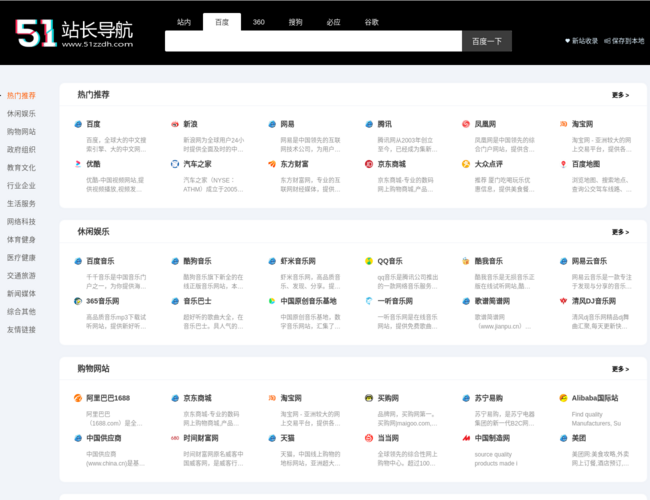Click the Alibaba国际站 icon
650x500 pixels.
click(x=563, y=398)
